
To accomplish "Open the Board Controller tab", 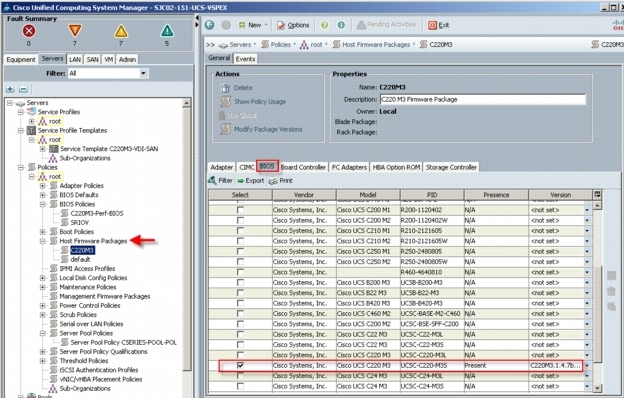I will 304,167.
